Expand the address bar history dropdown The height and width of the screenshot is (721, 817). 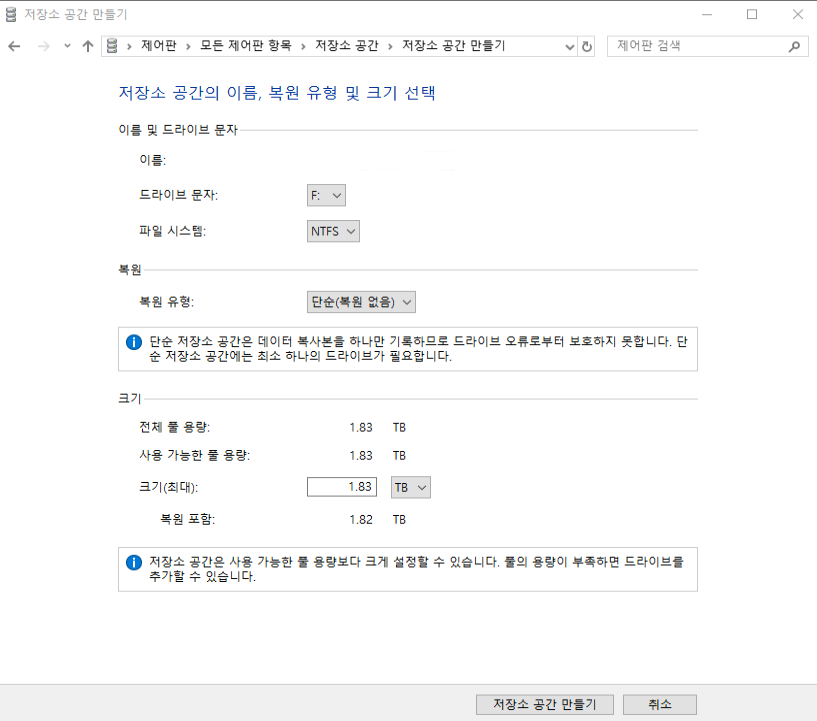[569, 46]
